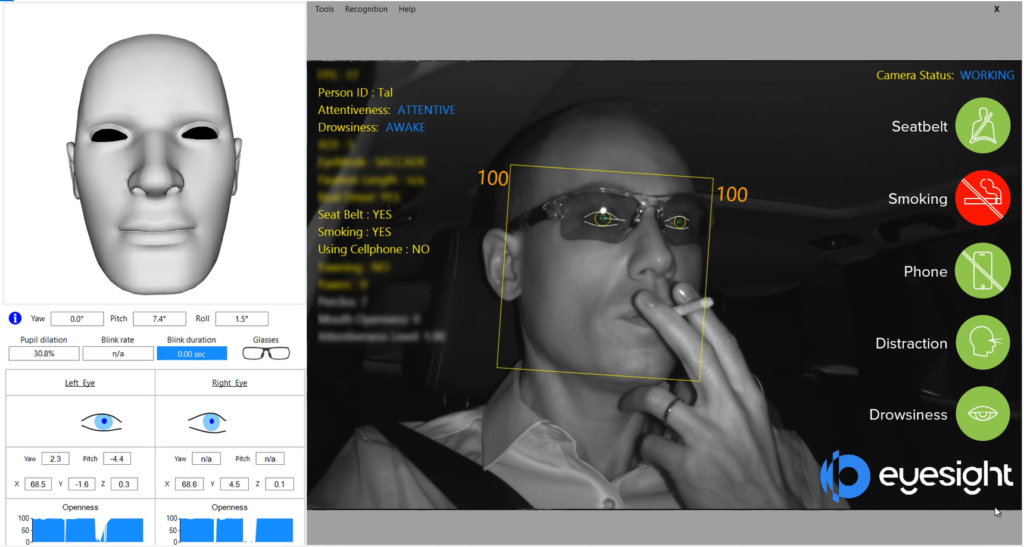Screen dimensions: 1024x547
Task: Open the Tools menu
Action: point(325,9)
